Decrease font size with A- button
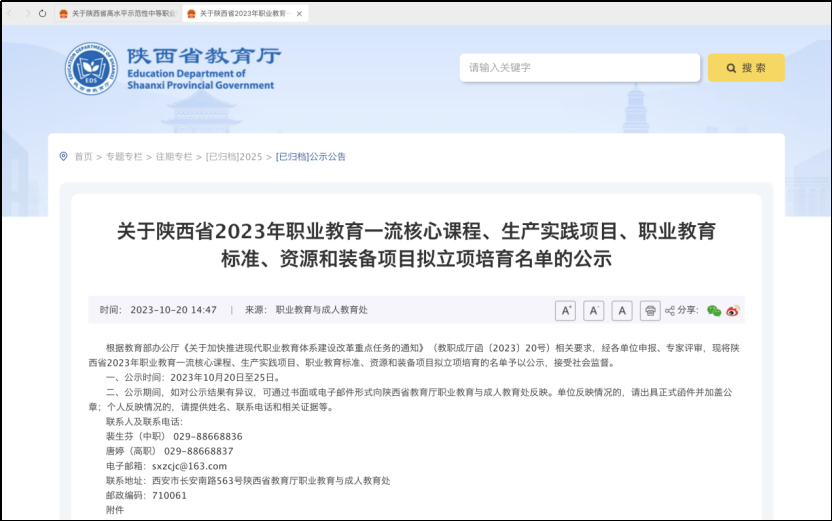This screenshot has height=521, width=832. click(594, 310)
